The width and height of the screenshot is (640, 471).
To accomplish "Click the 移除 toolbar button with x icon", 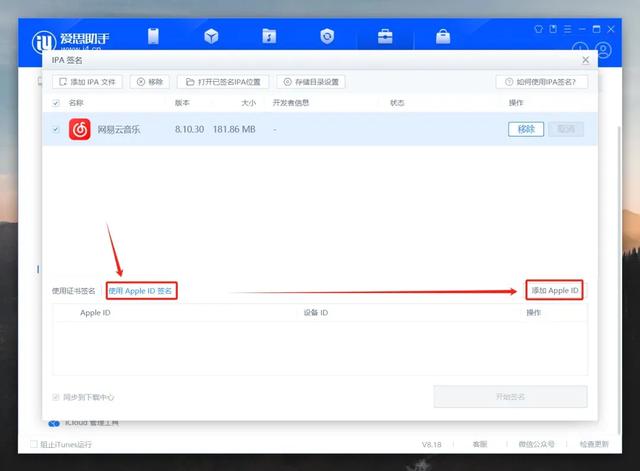I will (x=150, y=82).
